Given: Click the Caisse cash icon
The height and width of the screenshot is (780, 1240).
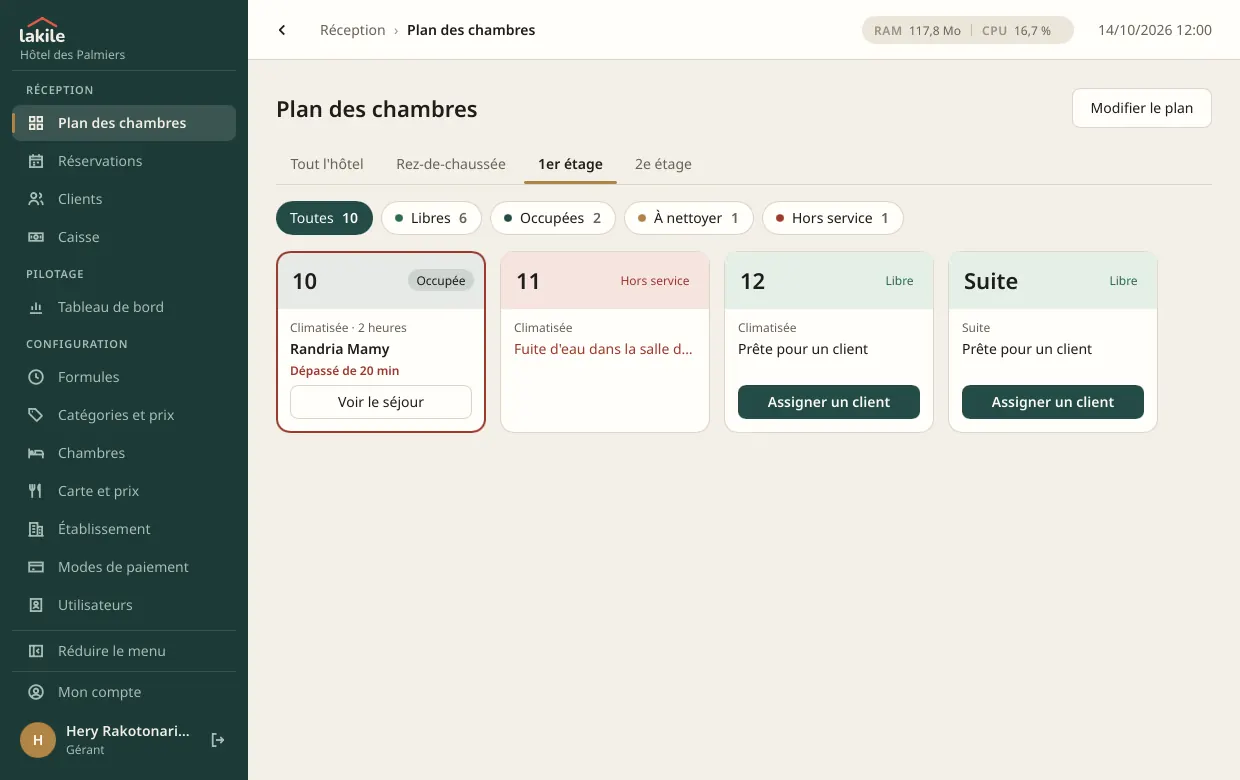Looking at the screenshot, I should (x=36, y=237).
